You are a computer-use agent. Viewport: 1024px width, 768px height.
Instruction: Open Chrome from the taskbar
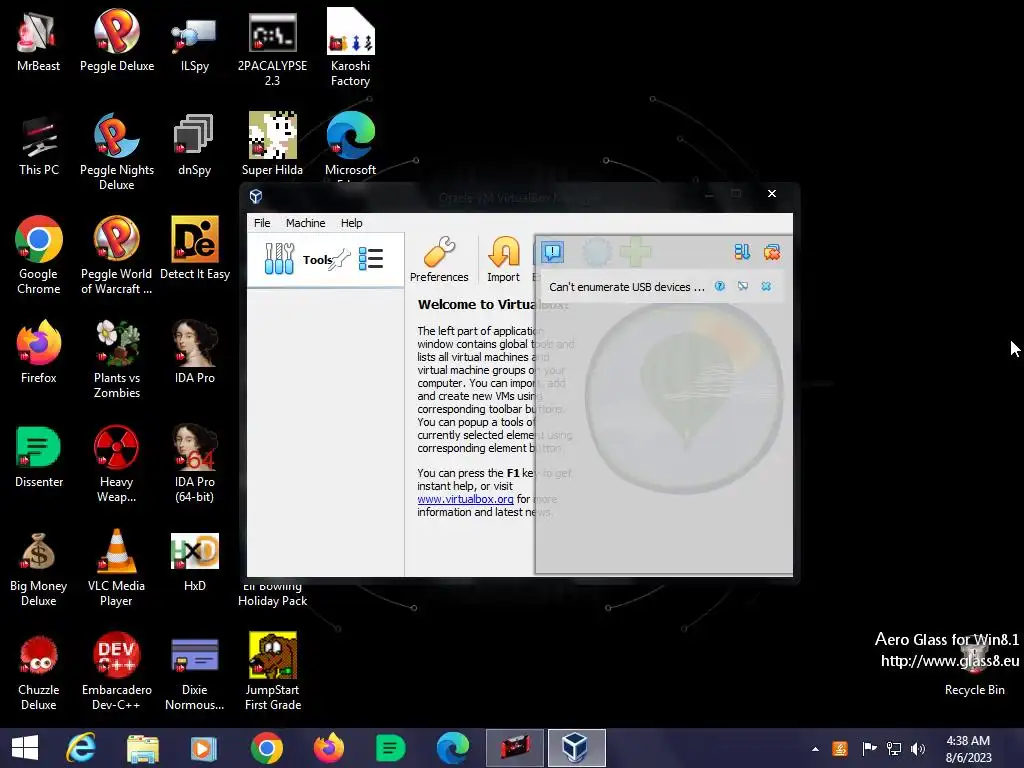[x=266, y=748]
